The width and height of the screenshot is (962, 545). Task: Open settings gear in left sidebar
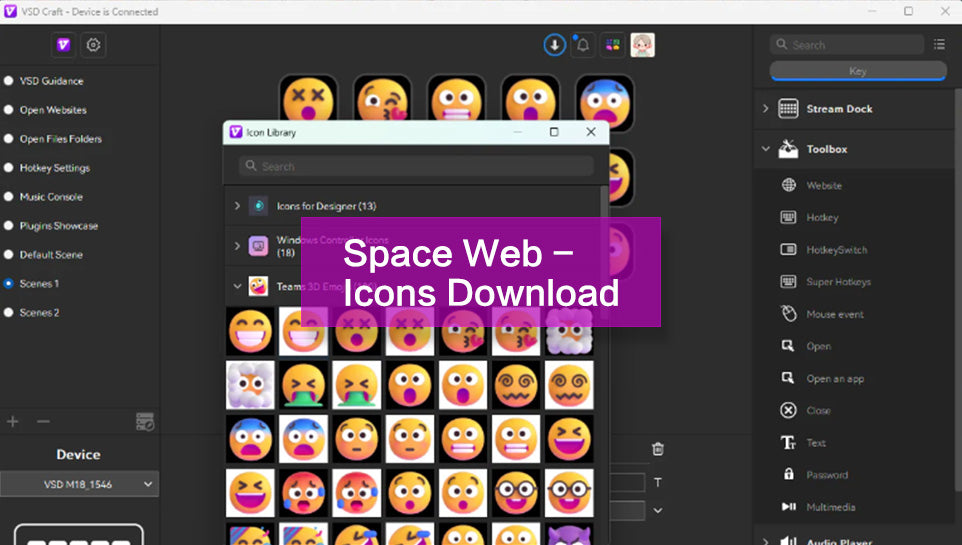click(x=93, y=45)
